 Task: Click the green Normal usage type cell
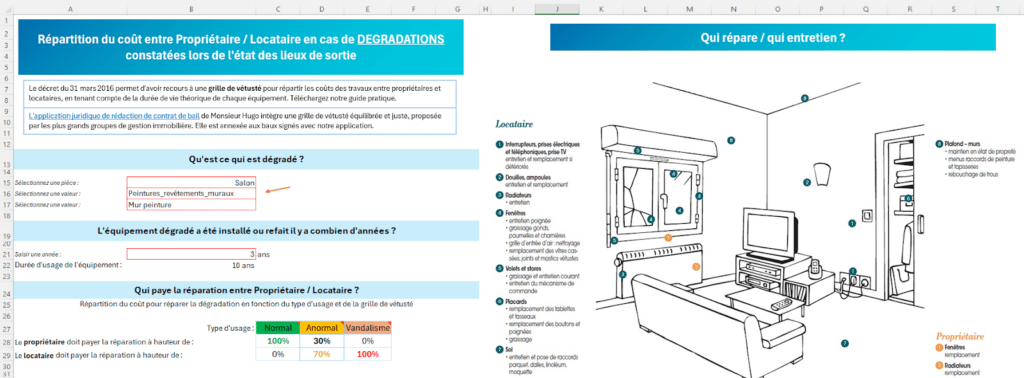point(278,328)
